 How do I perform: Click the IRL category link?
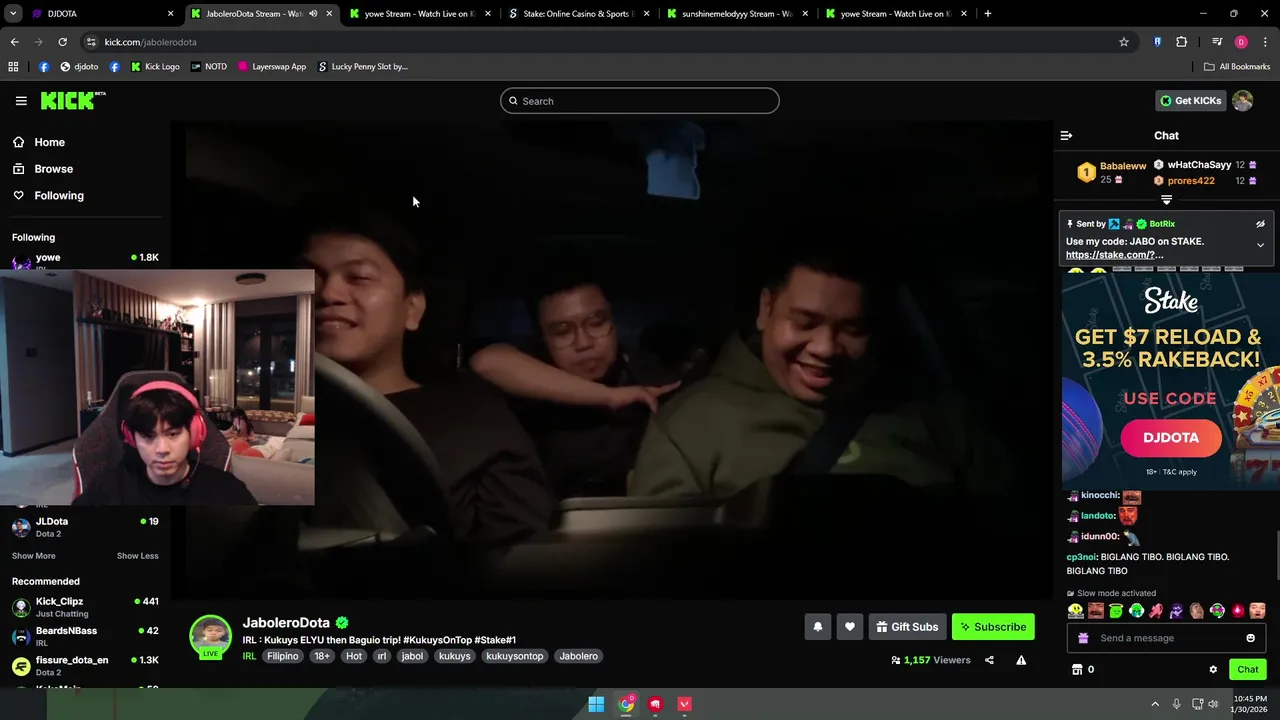249,656
